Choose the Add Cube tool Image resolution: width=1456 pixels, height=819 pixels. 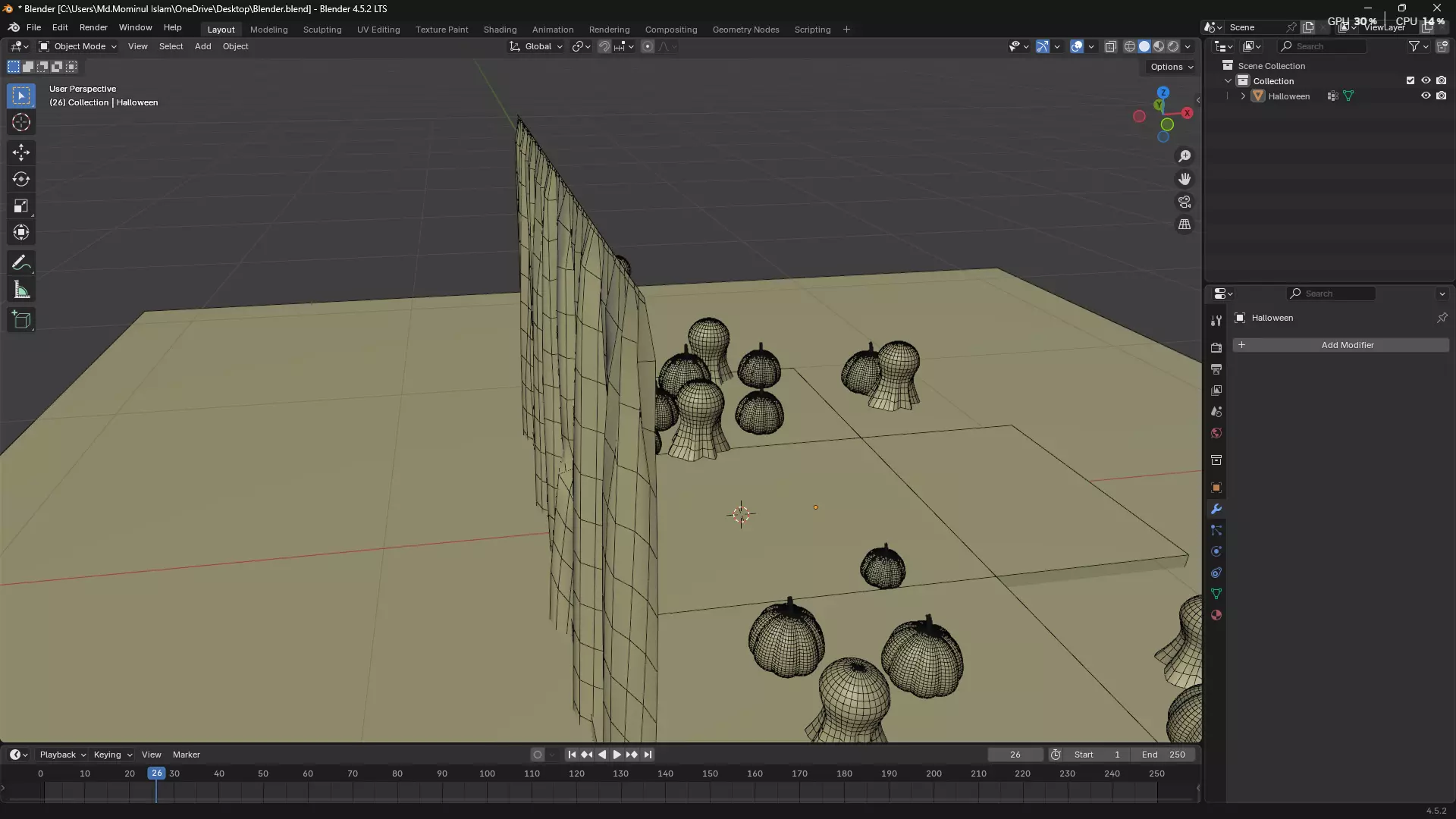pos(20,320)
